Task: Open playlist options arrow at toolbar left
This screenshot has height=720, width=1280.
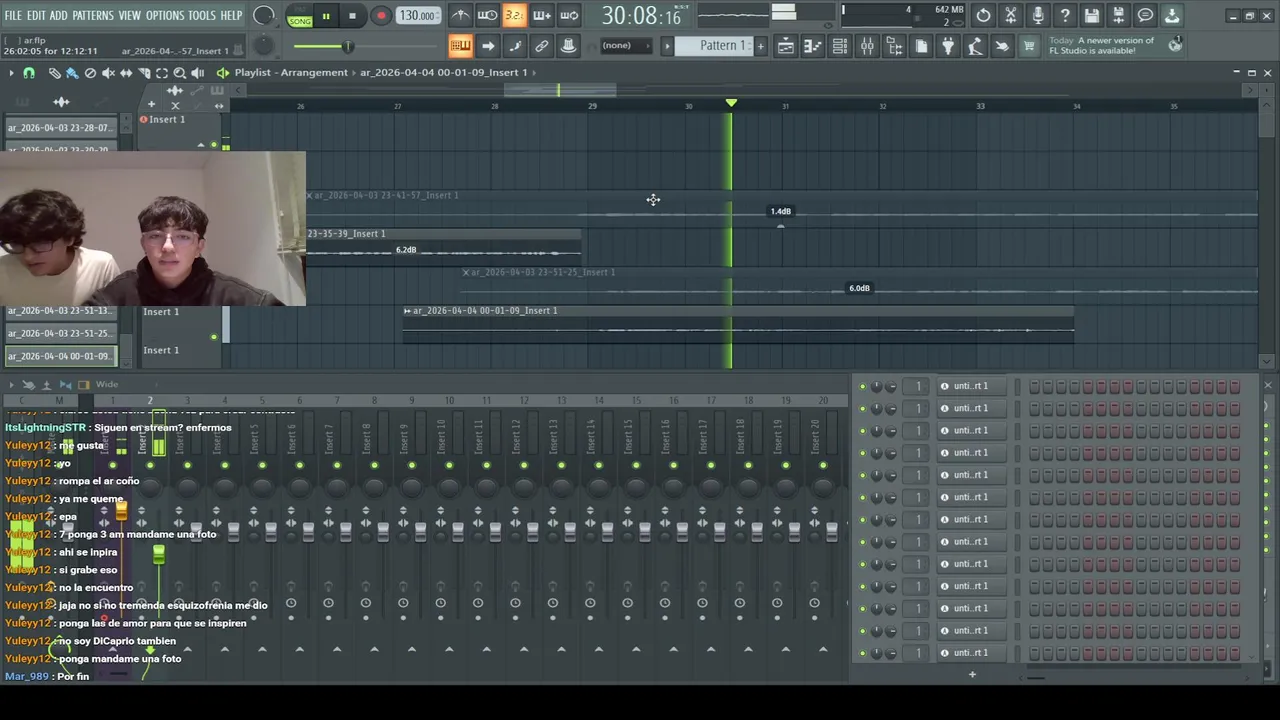Action: (x=11, y=73)
